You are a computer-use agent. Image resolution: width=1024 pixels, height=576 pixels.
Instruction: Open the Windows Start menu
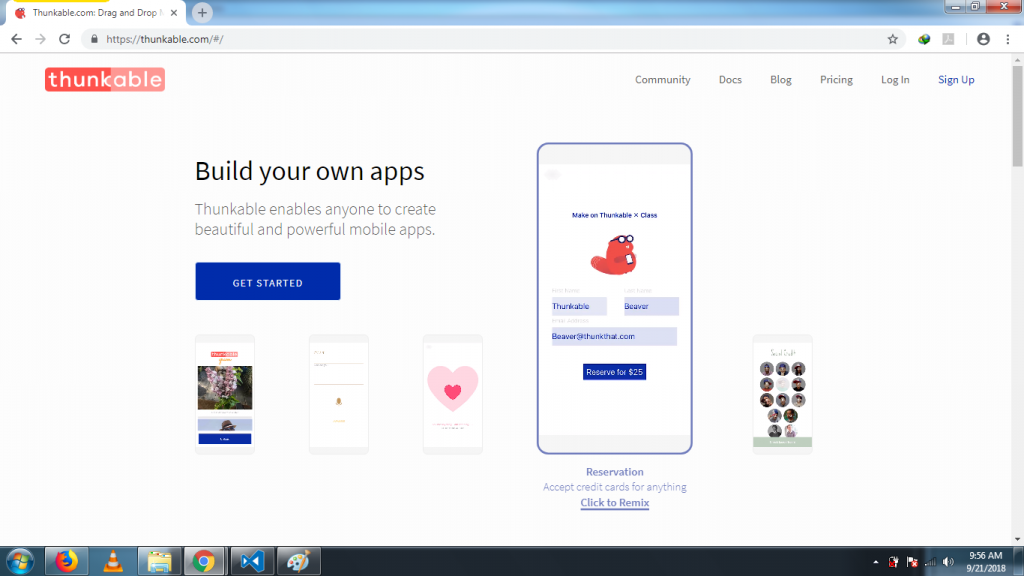click(x=20, y=562)
